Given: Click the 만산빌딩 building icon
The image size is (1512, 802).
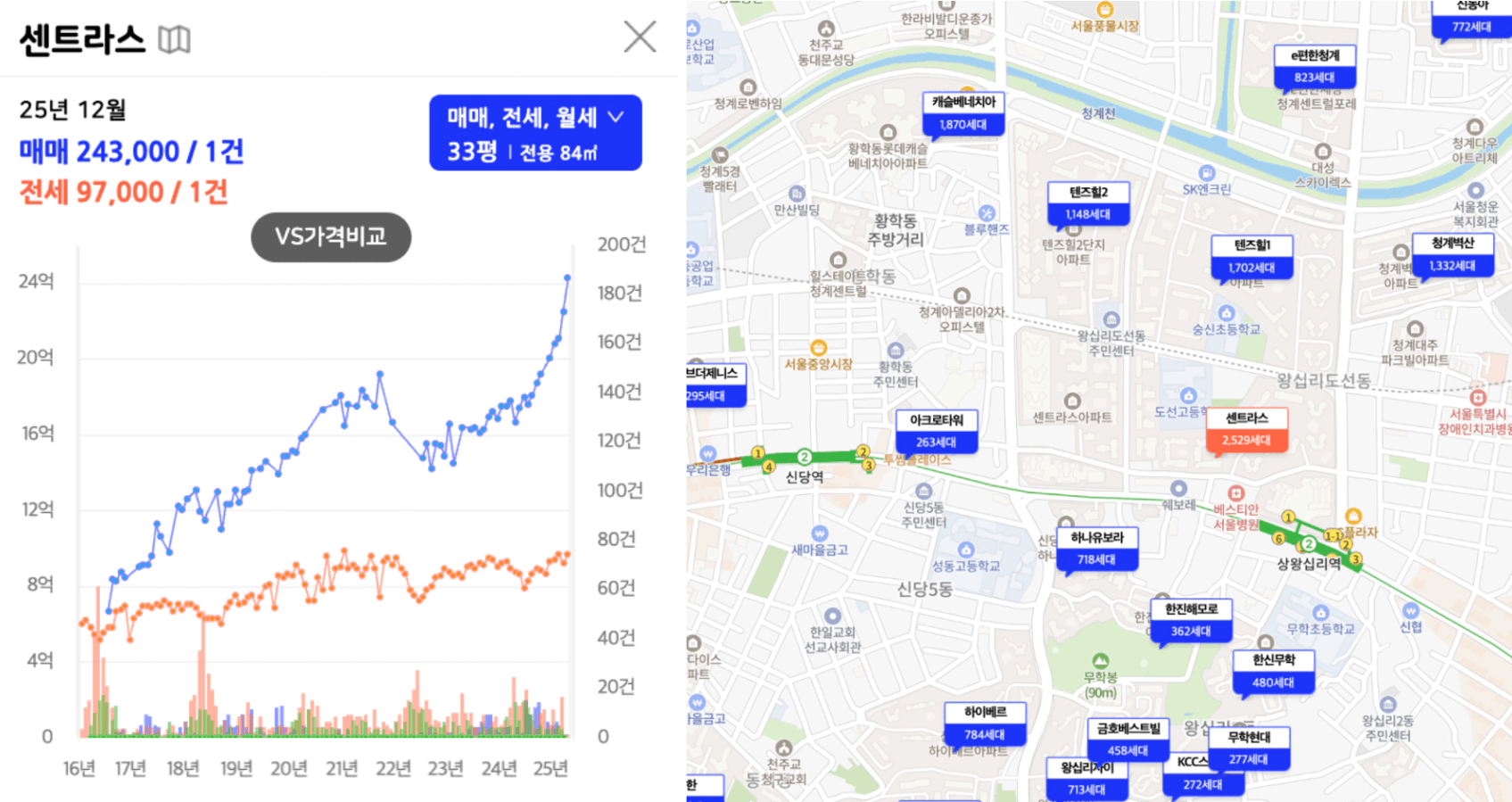Looking at the screenshot, I should tap(797, 194).
